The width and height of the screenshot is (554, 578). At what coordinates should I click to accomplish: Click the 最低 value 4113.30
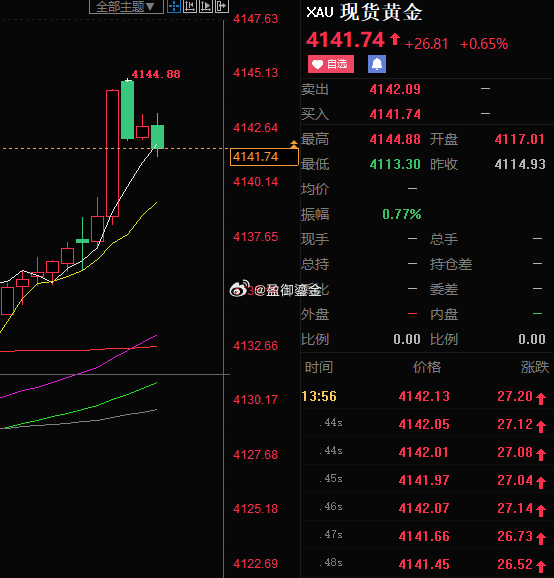pyautogui.click(x=395, y=164)
